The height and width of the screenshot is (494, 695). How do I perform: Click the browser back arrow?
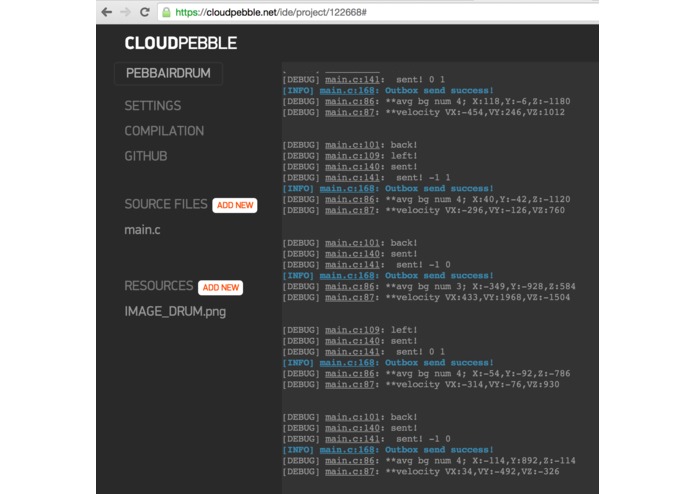[106, 12]
